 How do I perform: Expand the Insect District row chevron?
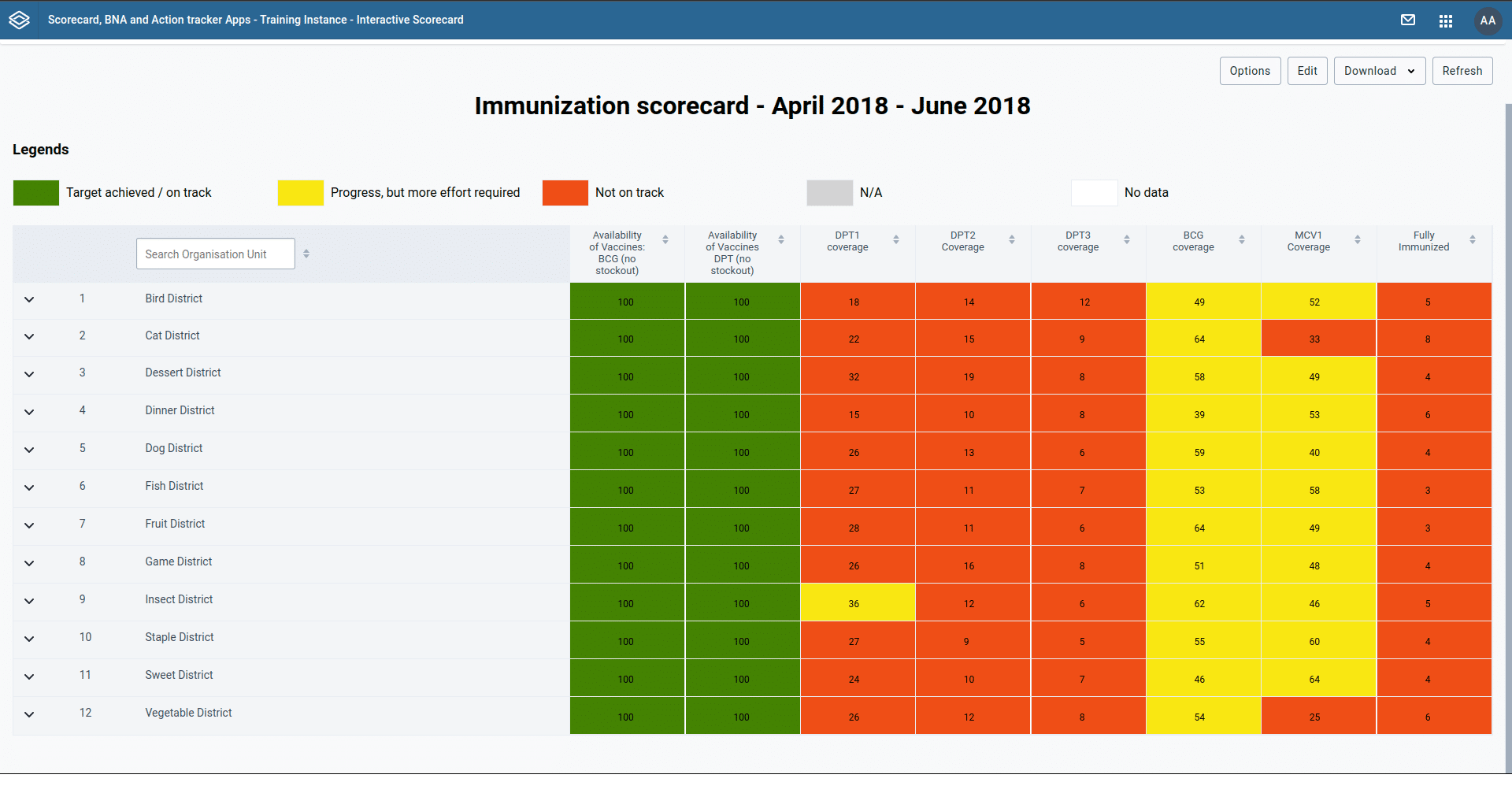pos(29,601)
